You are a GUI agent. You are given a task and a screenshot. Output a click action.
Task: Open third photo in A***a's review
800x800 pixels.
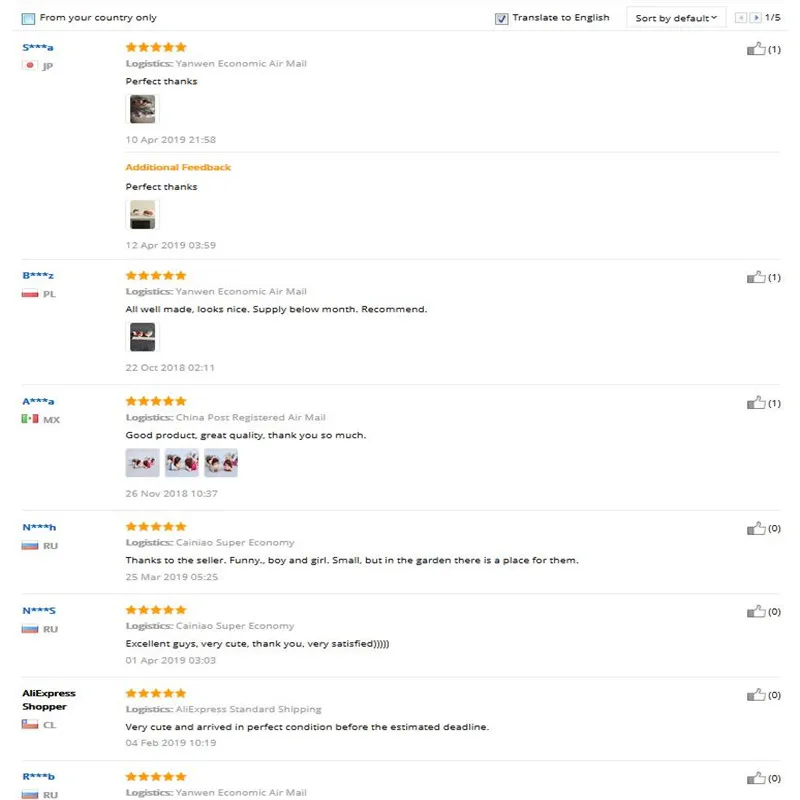(x=221, y=463)
